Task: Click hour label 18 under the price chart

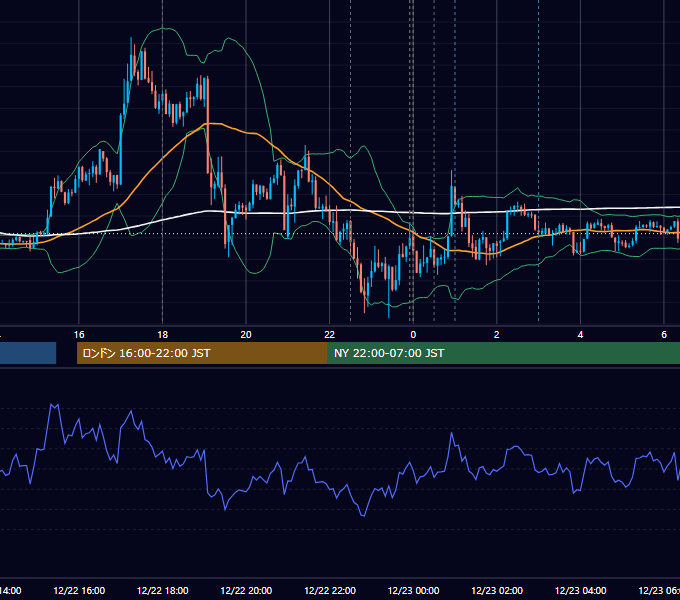Action: tap(163, 334)
